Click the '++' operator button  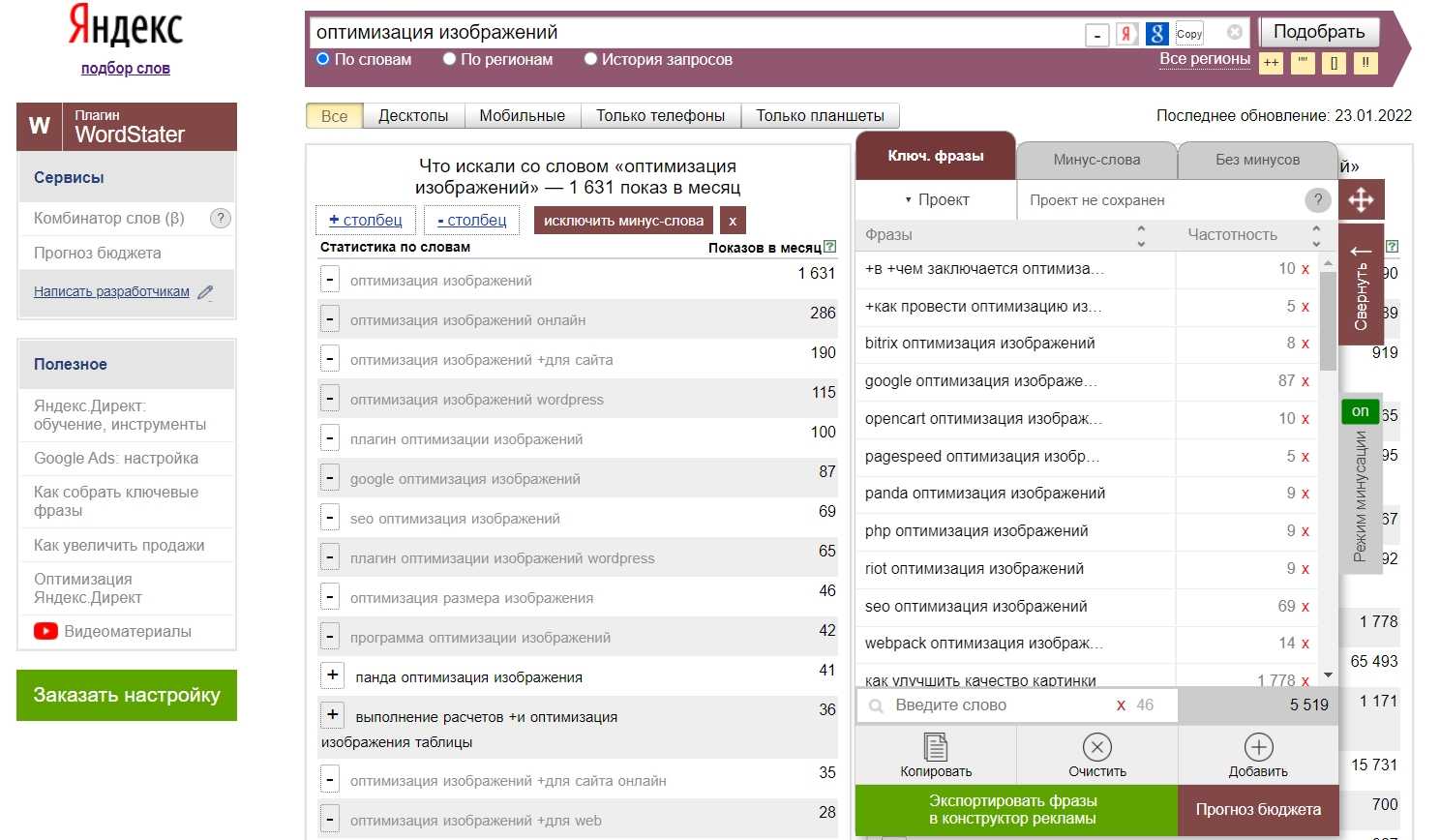click(1271, 63)
